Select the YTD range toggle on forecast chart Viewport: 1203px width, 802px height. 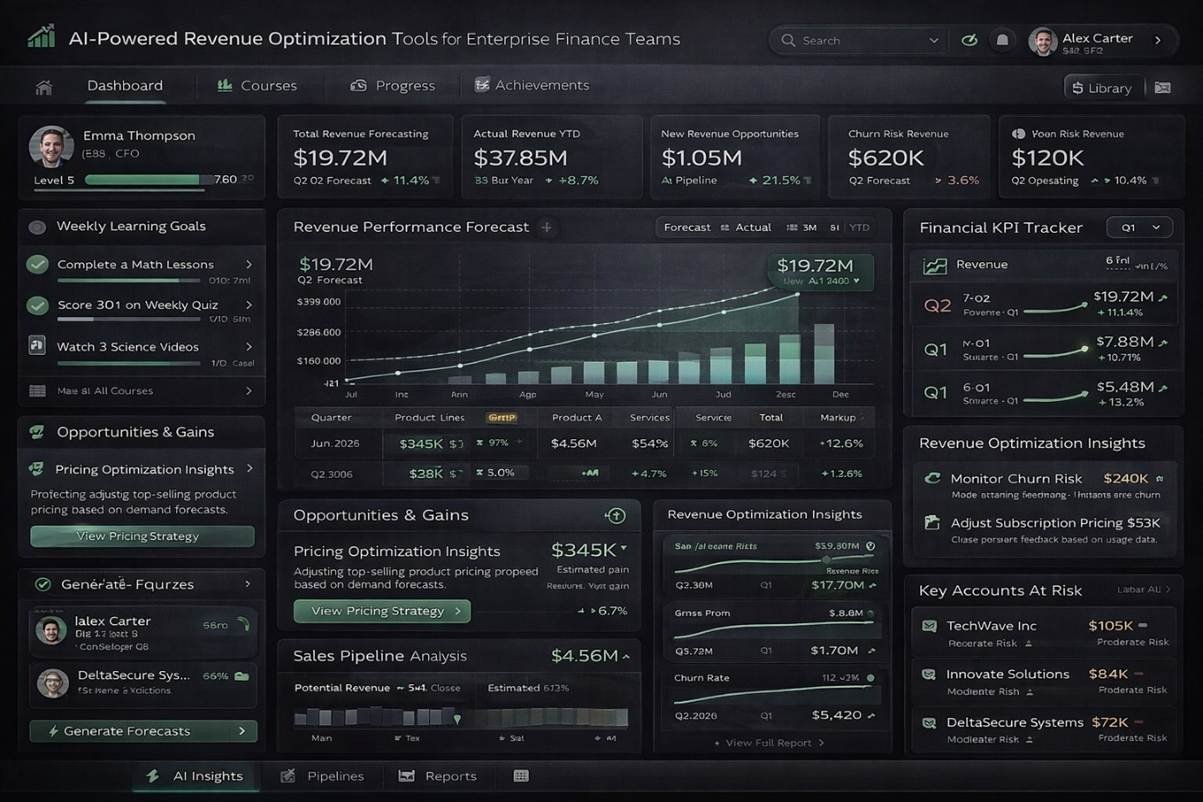[859, 227]
